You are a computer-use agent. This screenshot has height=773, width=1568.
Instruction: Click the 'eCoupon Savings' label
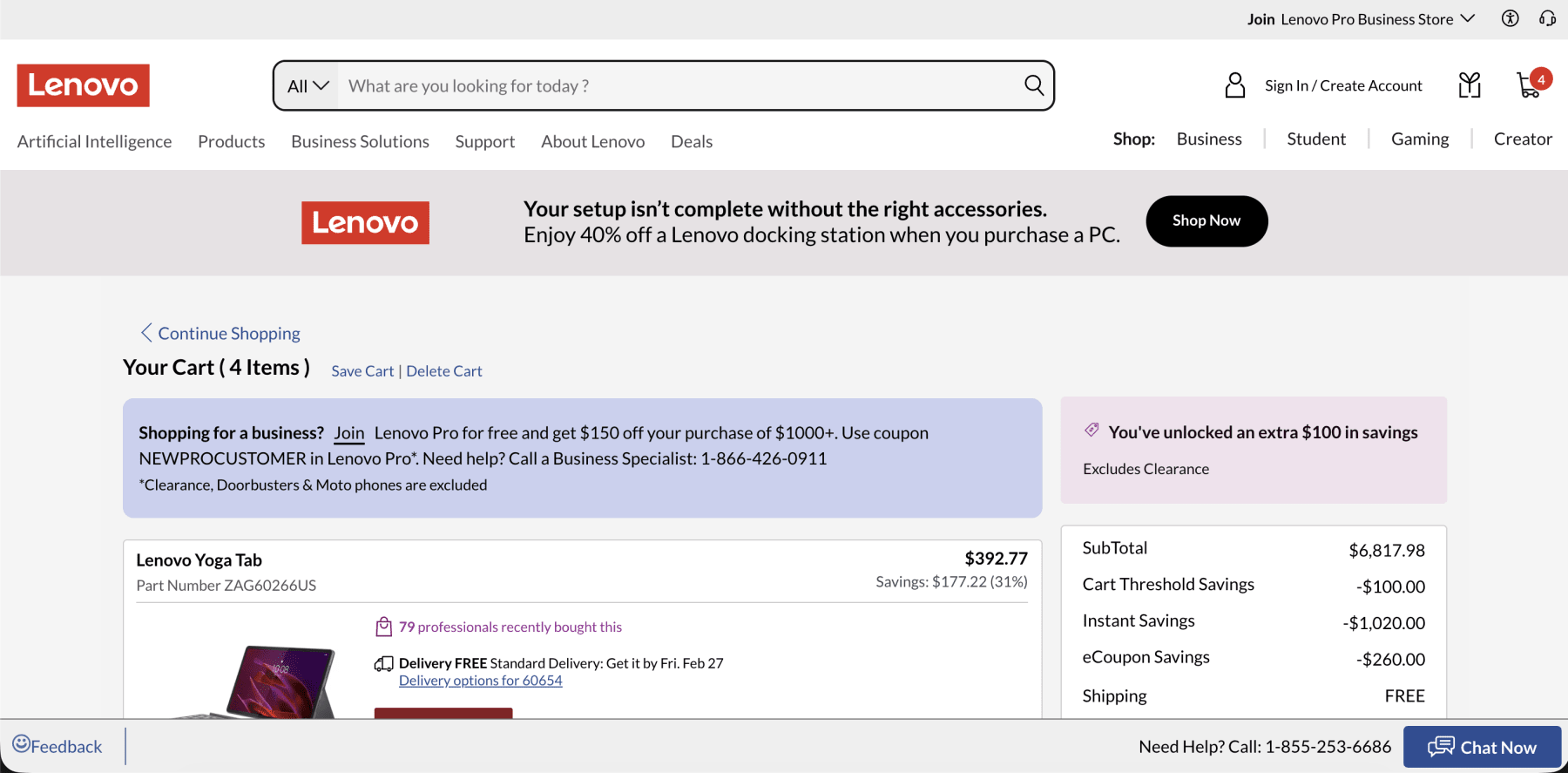coord(1146,657)
